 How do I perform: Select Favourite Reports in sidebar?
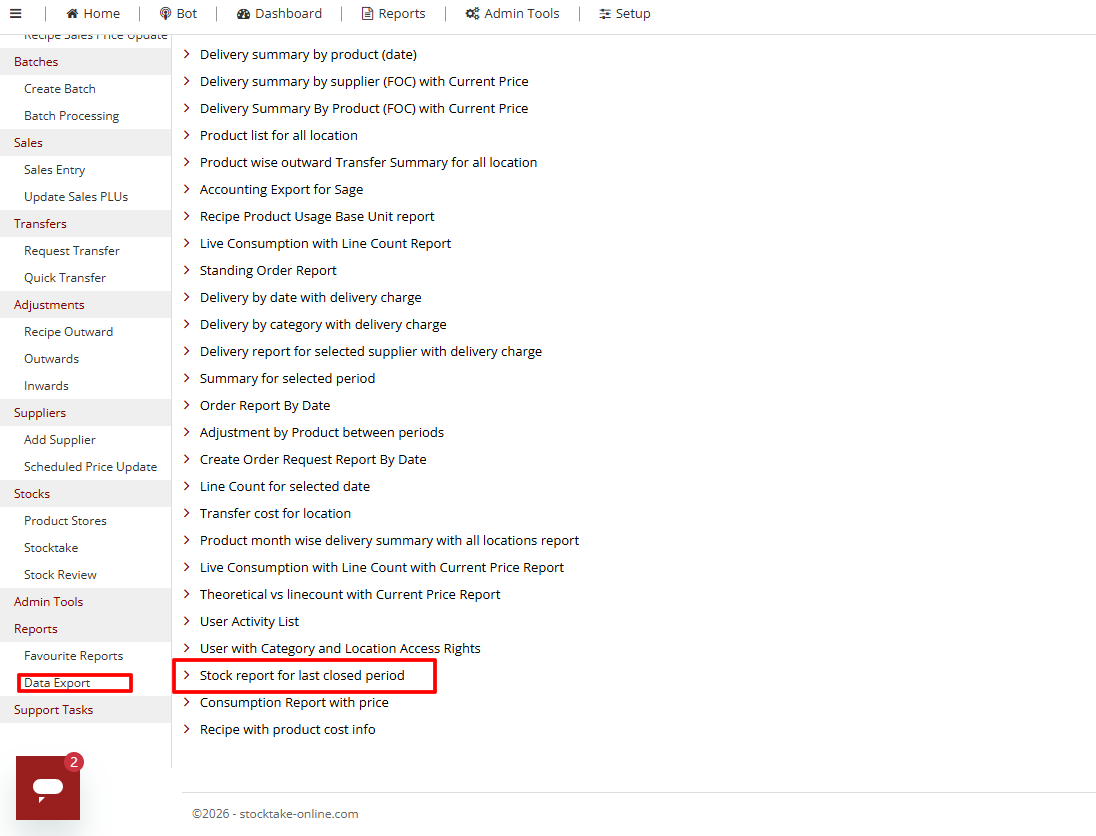(73, 656)
